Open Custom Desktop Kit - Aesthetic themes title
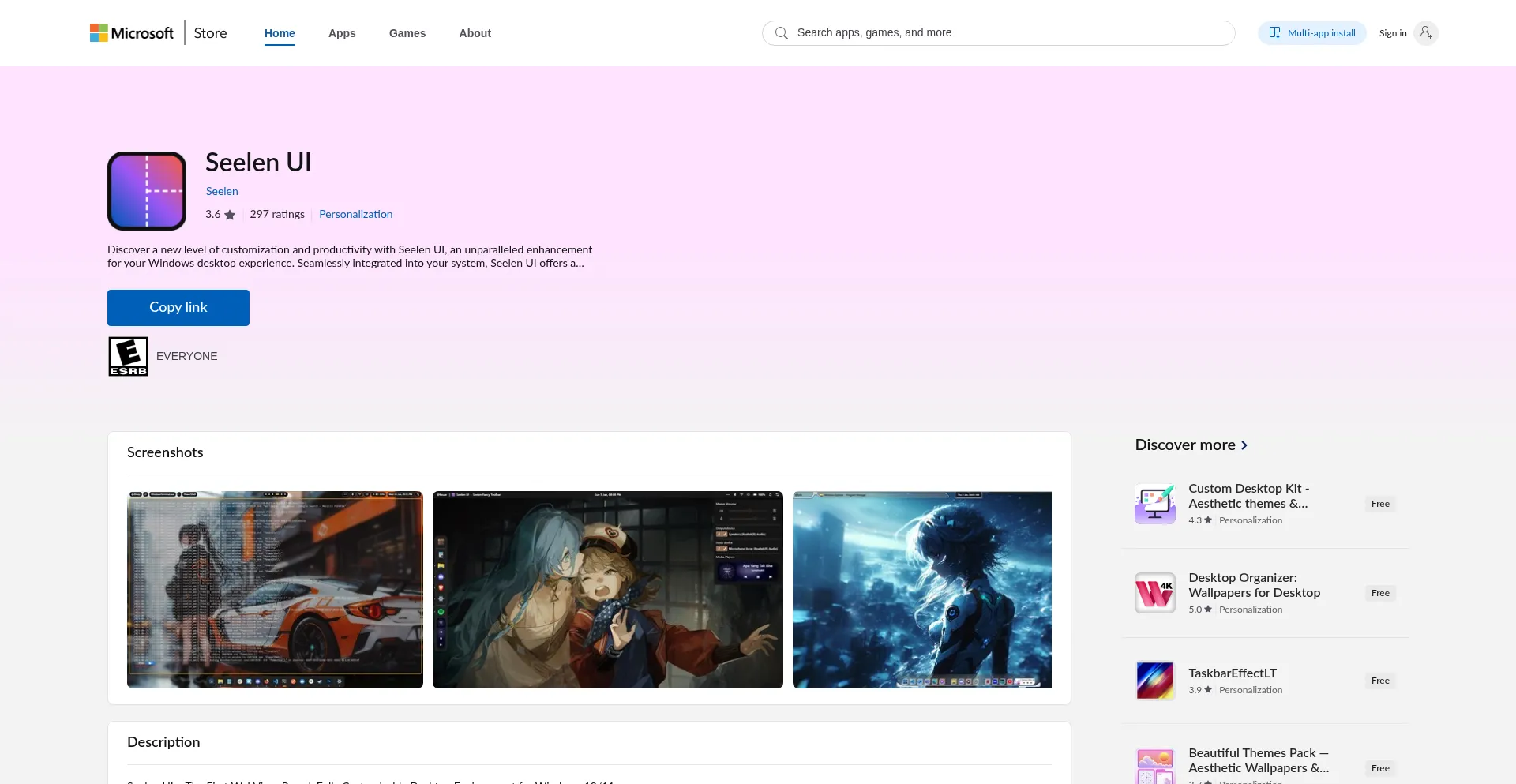The width and height of the screenshot is (1516, 784). coord(1249,496)
